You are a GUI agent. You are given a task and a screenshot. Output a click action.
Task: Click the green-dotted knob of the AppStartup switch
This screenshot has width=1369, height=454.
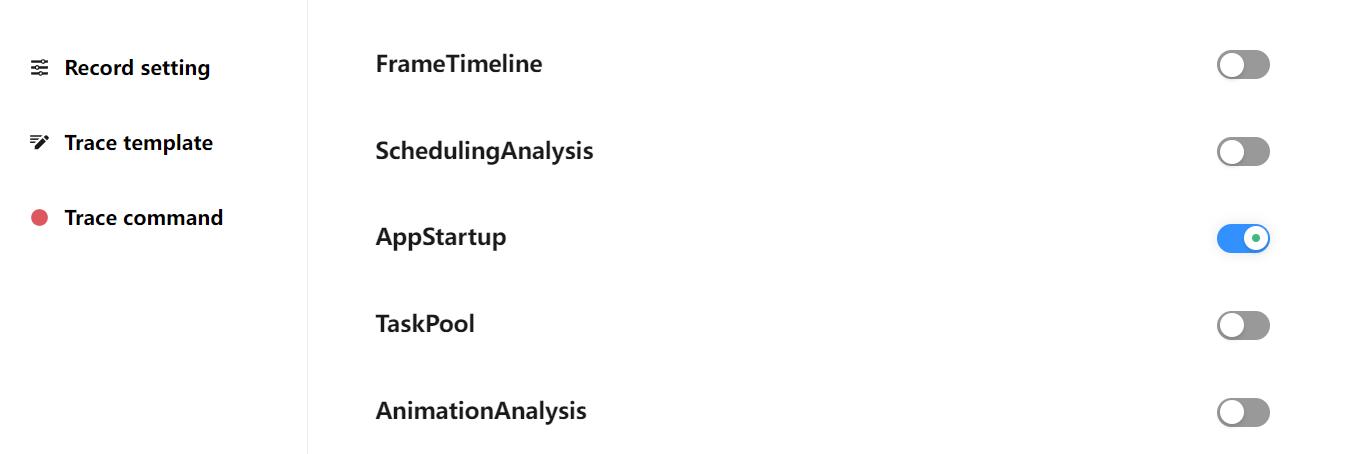[1256, 239]
